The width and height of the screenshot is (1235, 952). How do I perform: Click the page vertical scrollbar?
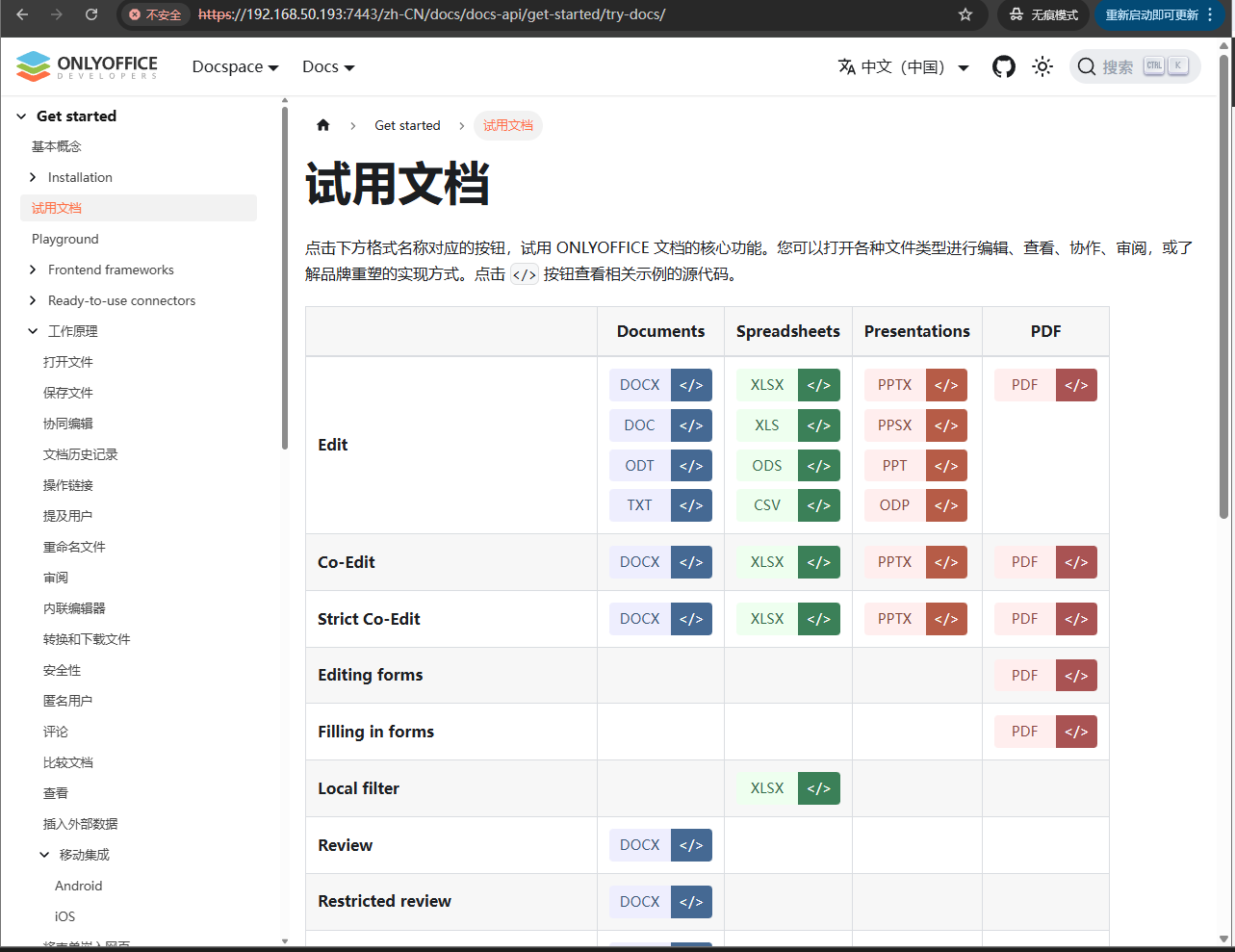point(1224,289)
